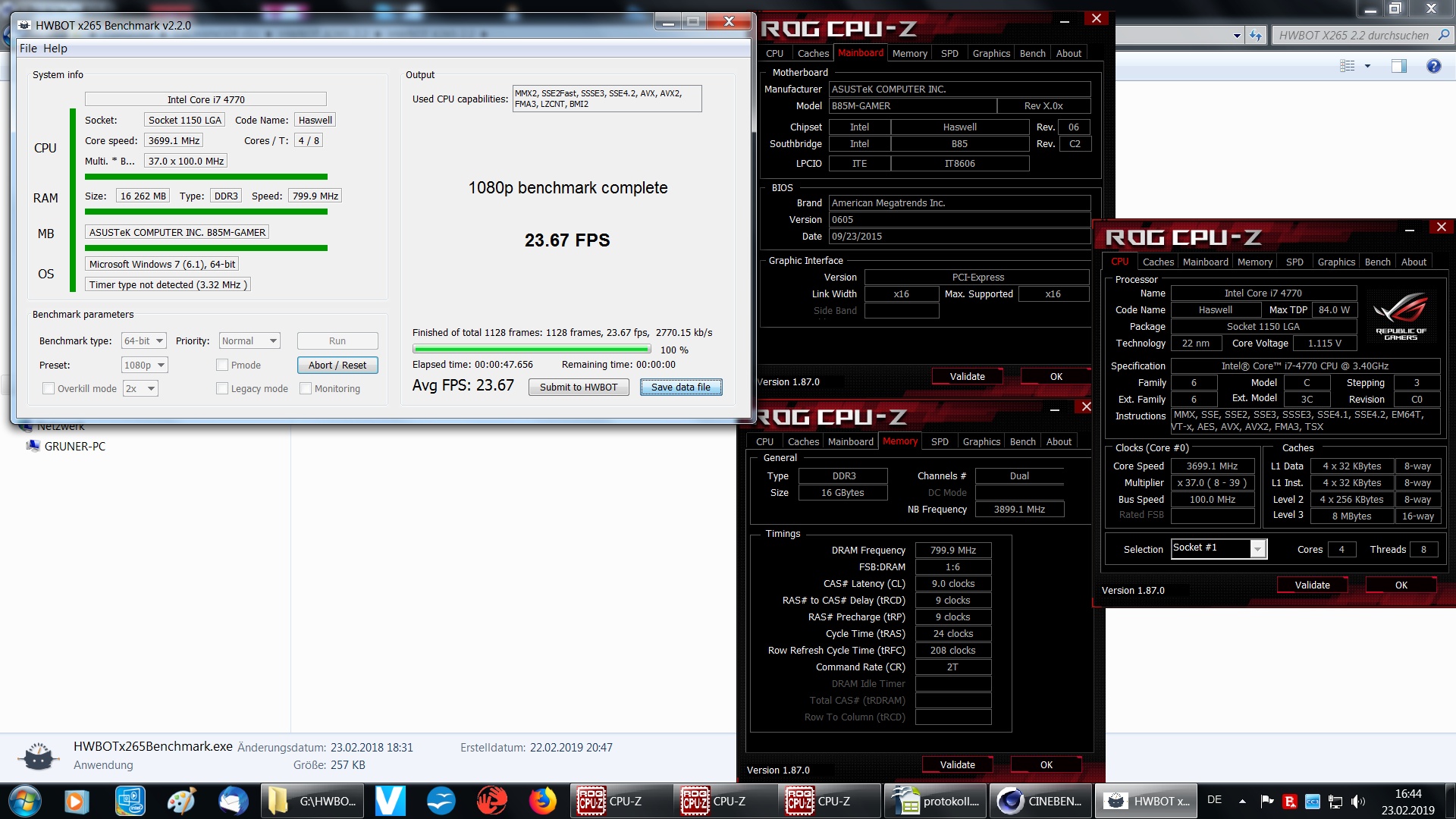Switch to Cinebench taskbar button
This screenshot has height=819, width=1456.
click(1040, 801)
